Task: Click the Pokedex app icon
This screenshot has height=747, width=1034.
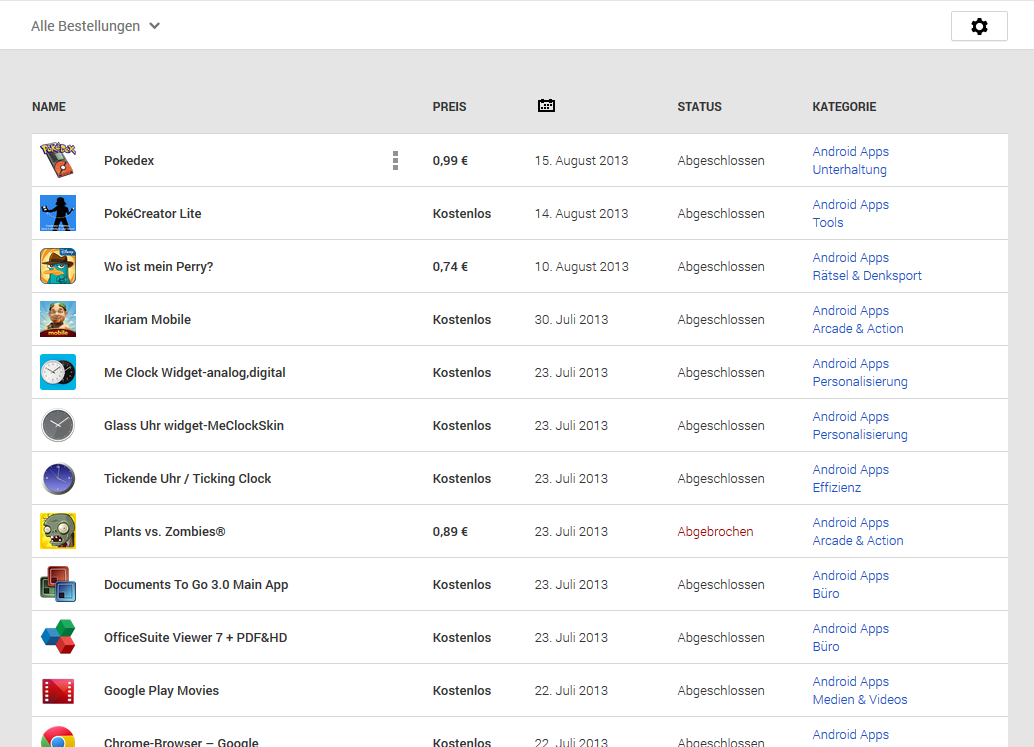Action: click(57, 160)
